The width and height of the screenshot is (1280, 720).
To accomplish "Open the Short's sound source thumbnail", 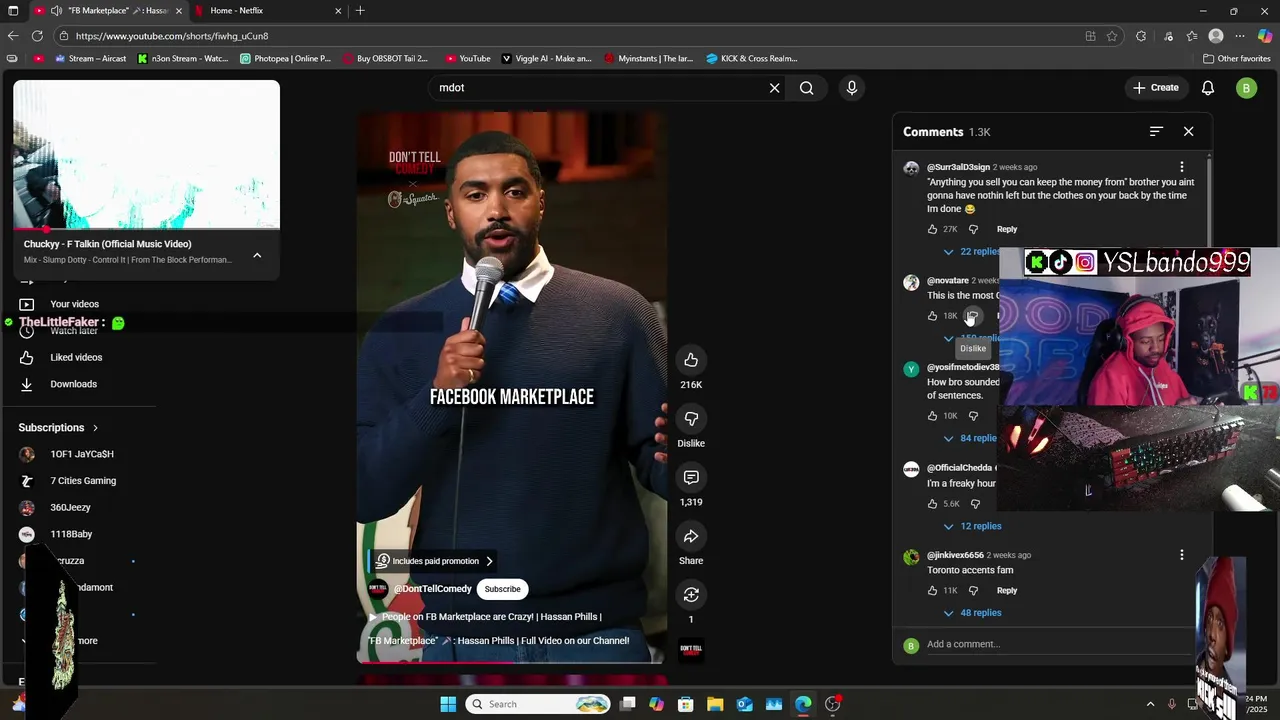I will click(x=691, y=649).
